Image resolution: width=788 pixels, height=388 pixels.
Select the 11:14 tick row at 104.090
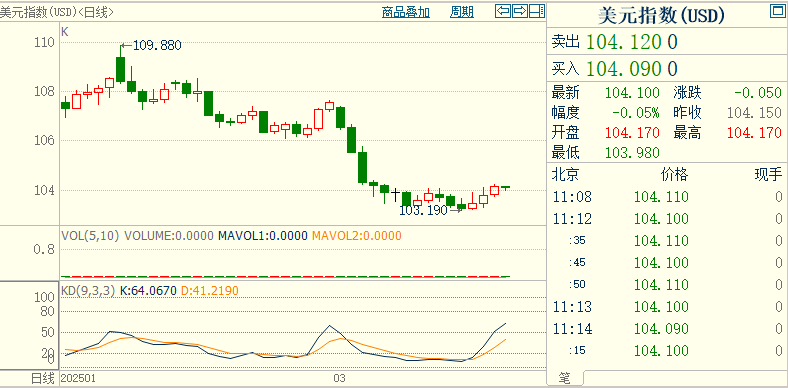pos(667,329)
